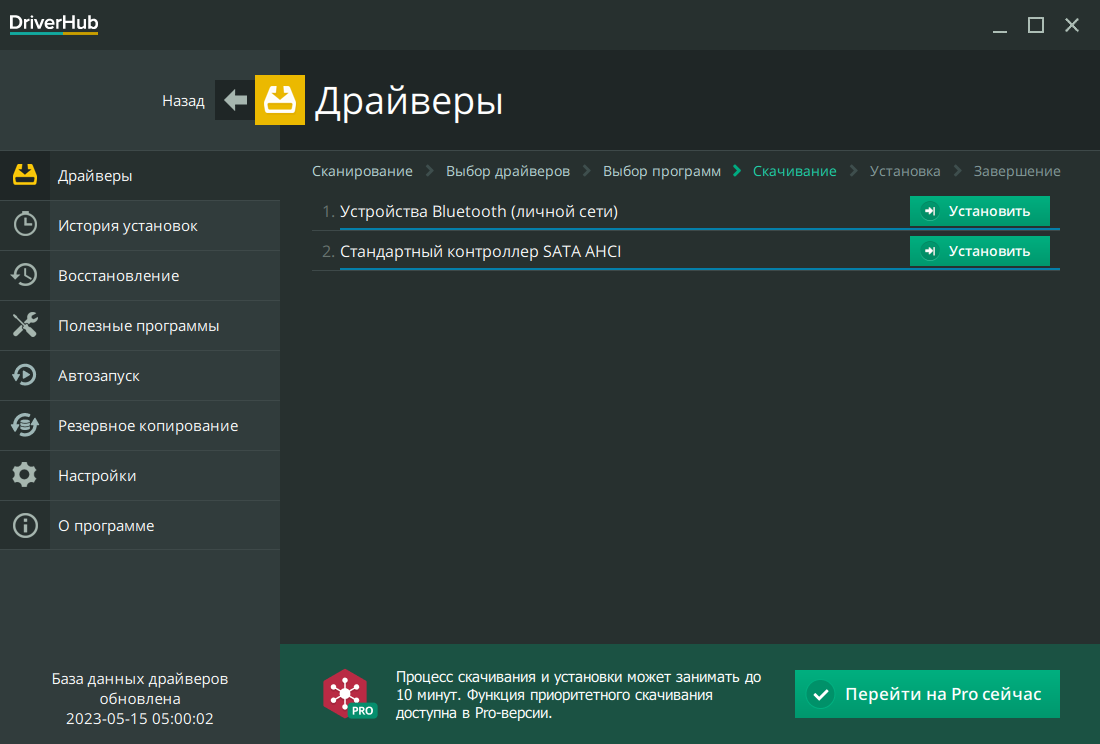Viewport: 1100px width, 744px height.
Task: Install the SATA AHCI controller driver
Action: [x=979, y=251]
